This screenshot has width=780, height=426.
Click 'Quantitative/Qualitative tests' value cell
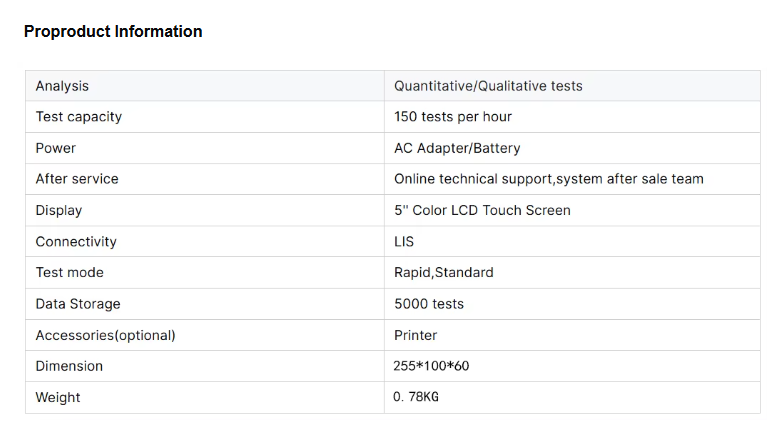[x=488, y=86]
